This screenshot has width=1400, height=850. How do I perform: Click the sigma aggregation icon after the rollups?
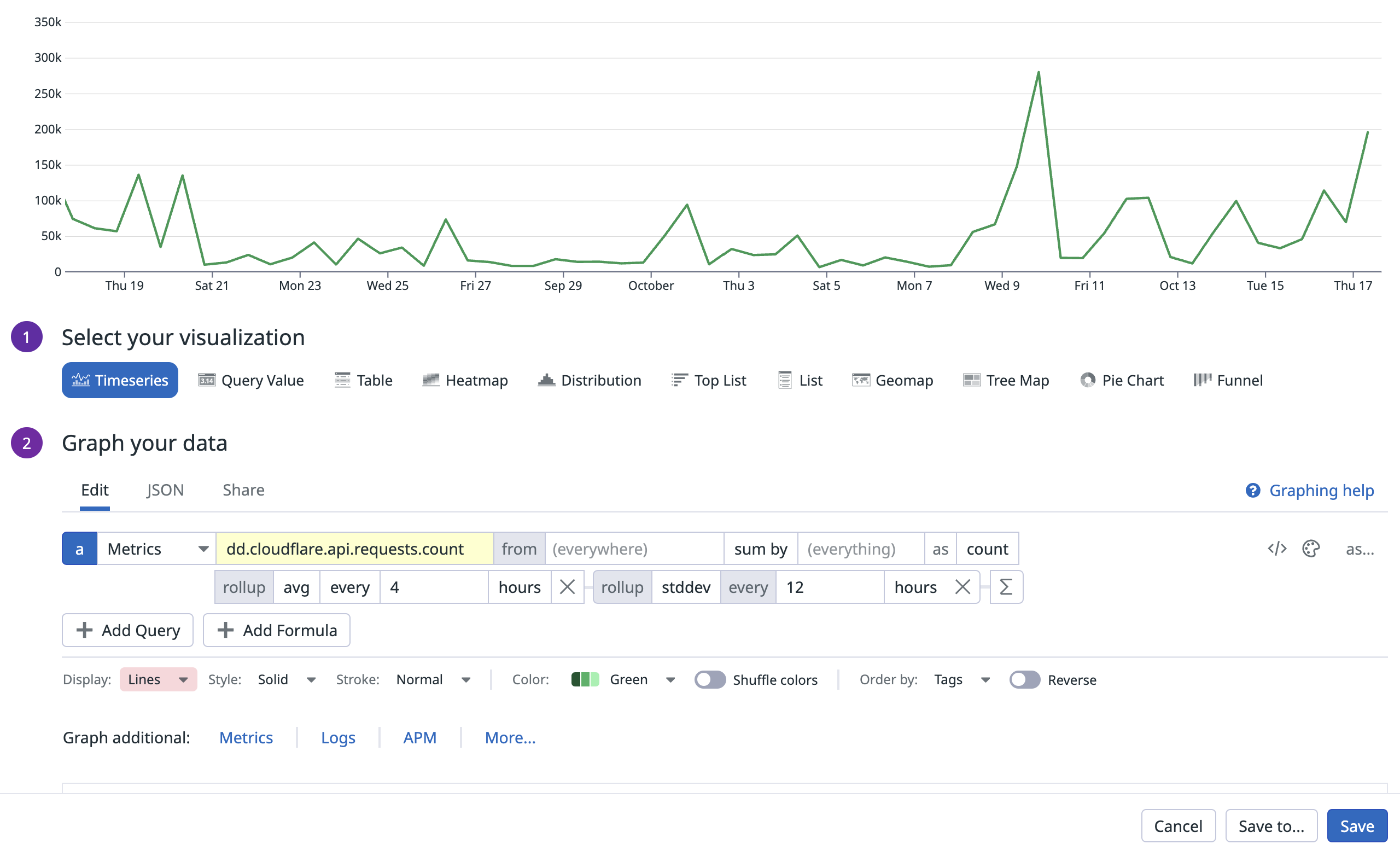(1006, 587)
